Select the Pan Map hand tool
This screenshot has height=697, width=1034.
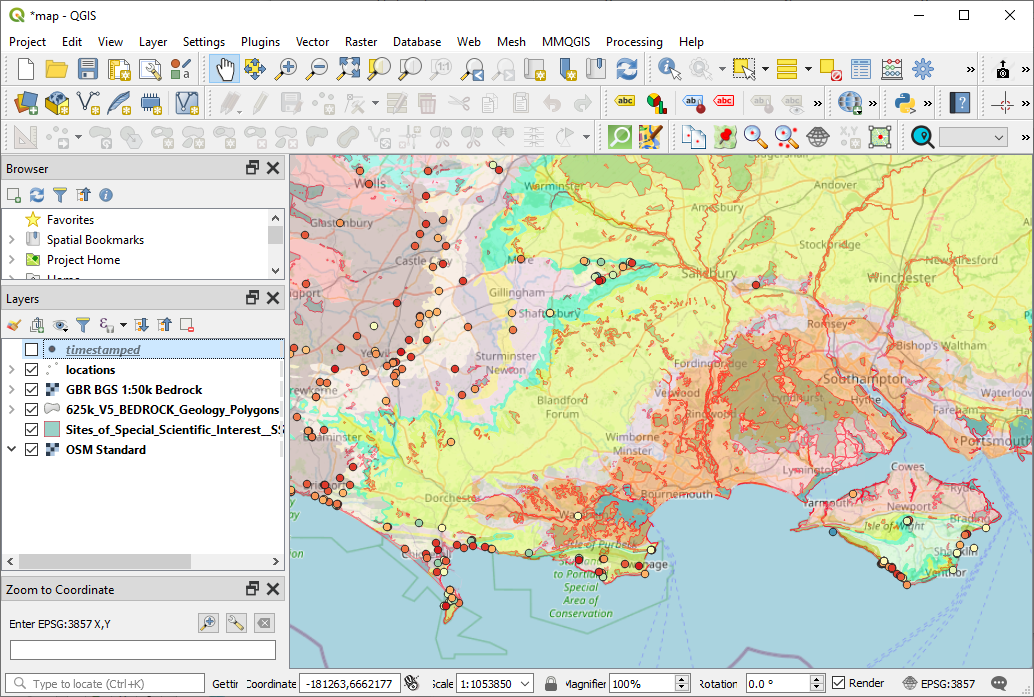coord(224,69)
